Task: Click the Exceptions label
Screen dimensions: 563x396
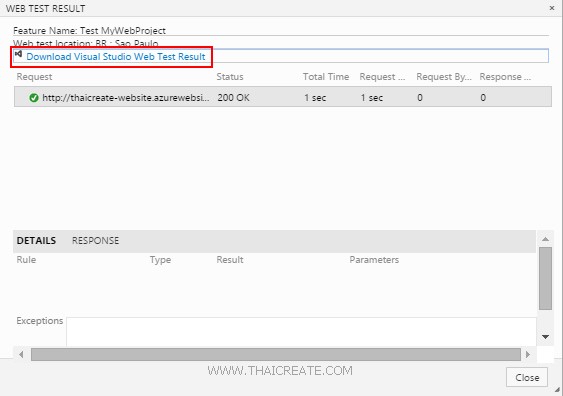Action: (x=39, y=321)
